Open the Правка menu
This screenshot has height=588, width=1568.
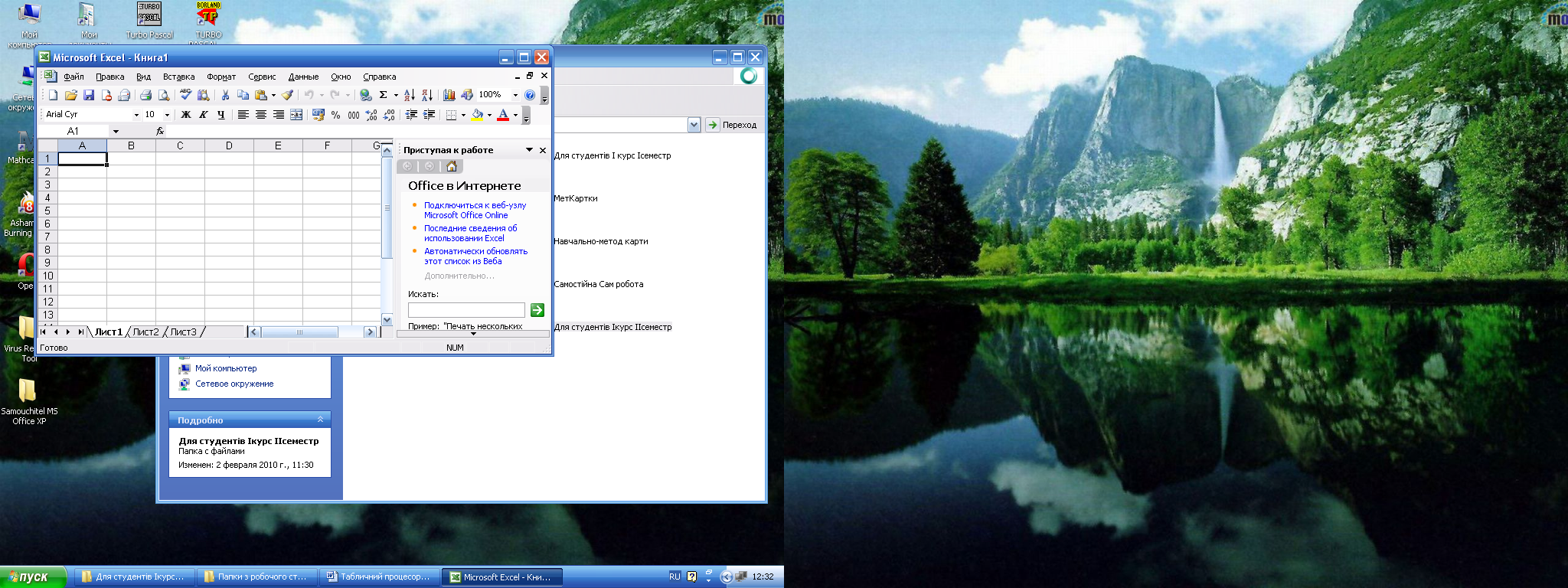109,77
